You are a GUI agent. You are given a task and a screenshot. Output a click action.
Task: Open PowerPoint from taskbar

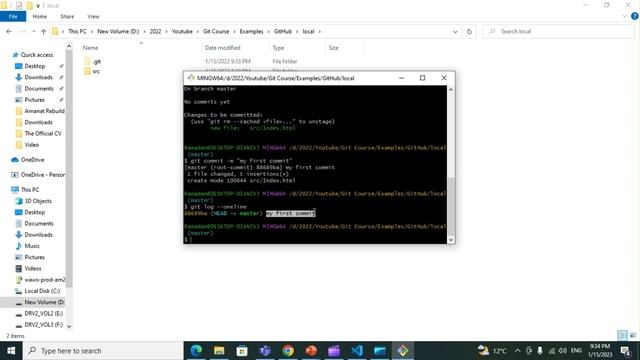tap(311, 351)
